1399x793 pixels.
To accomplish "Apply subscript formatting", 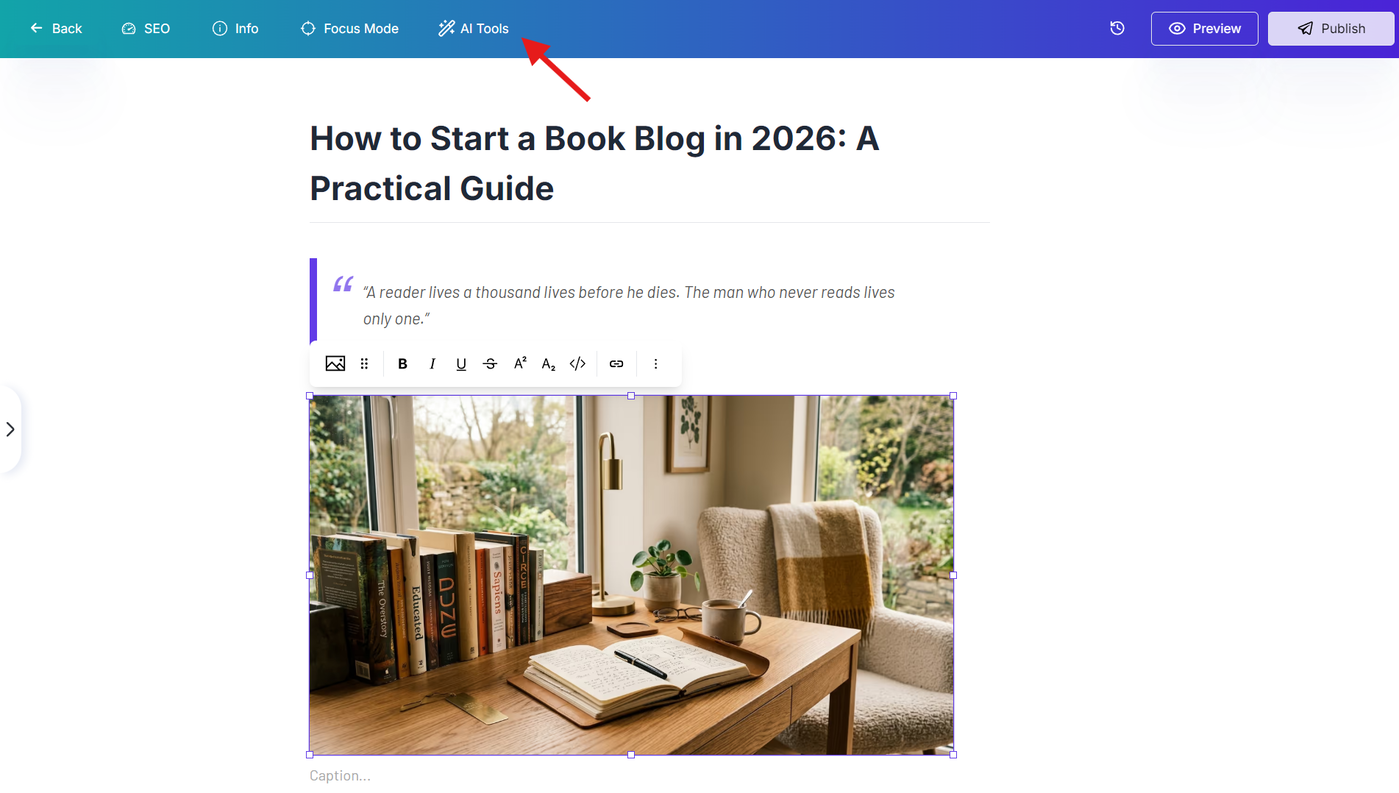I will (x=549, y=364).
